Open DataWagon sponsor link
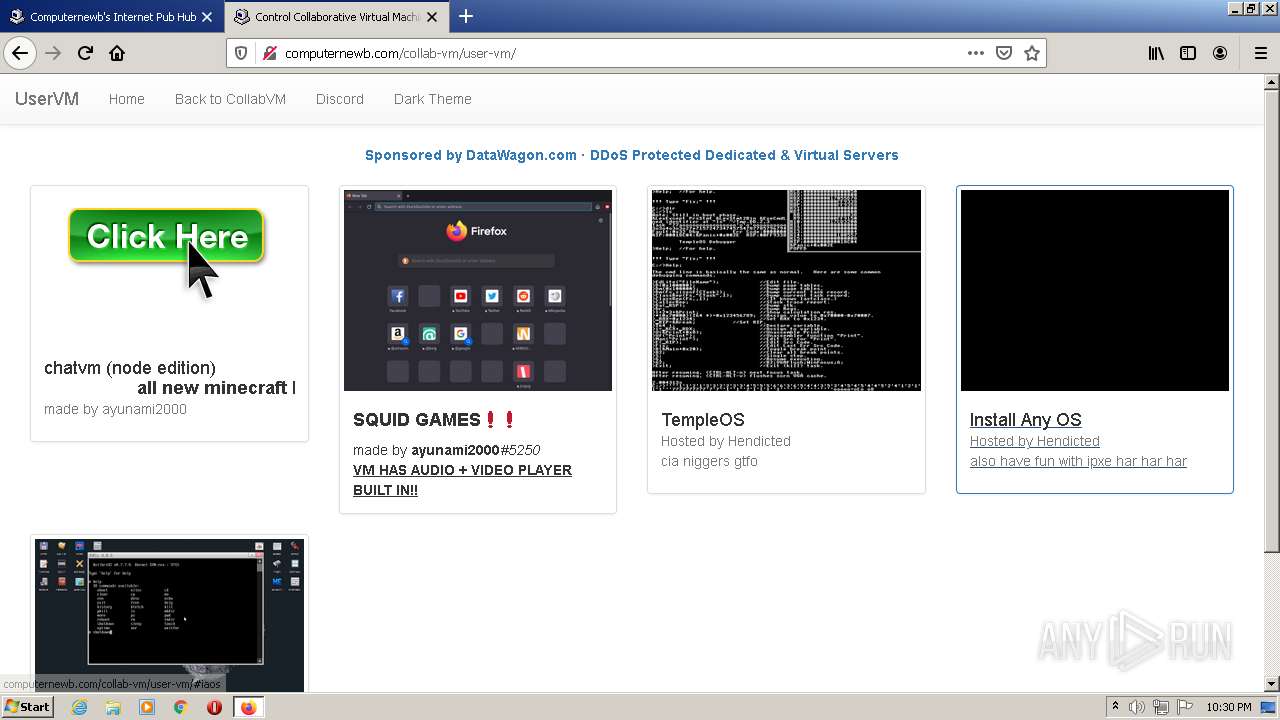1280x720 pixels. [x=632, y=155]
